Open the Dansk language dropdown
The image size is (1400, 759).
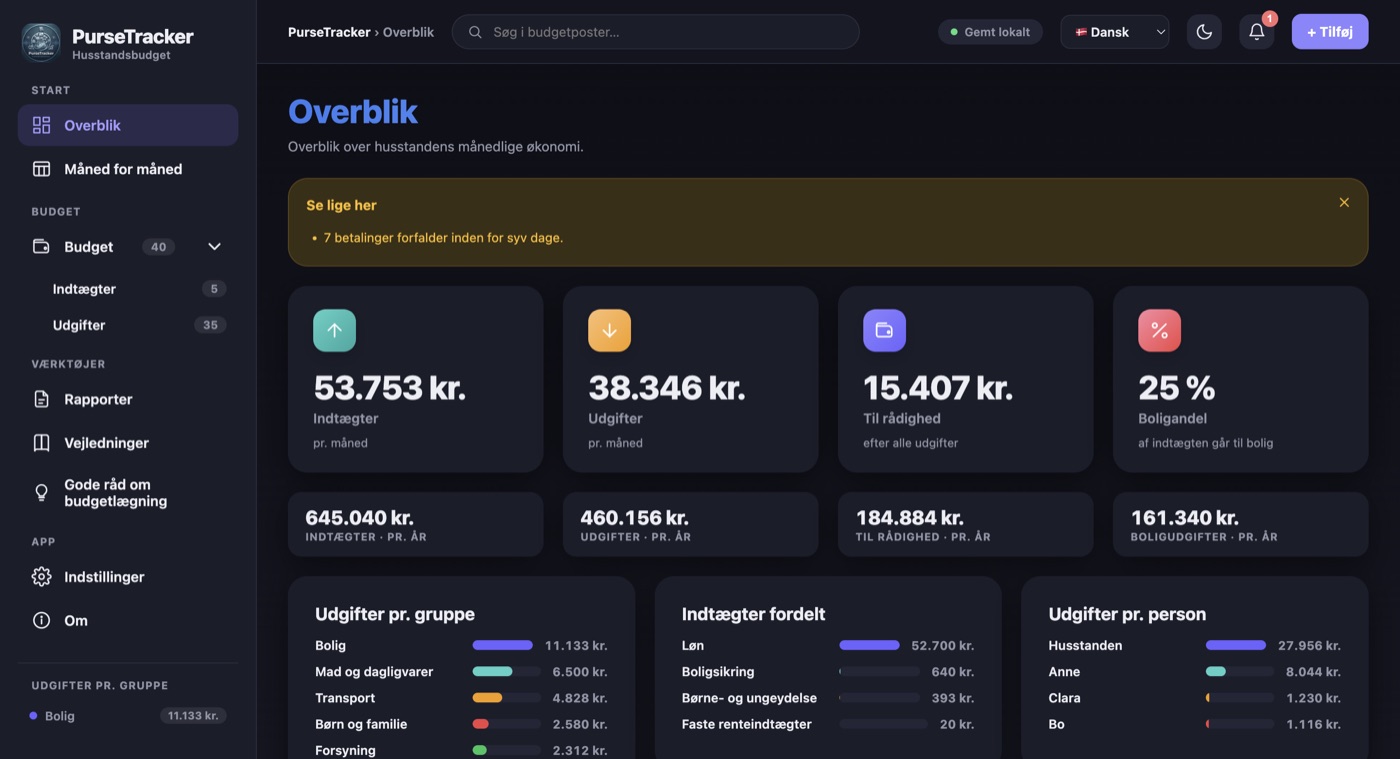pos(1115,32)
